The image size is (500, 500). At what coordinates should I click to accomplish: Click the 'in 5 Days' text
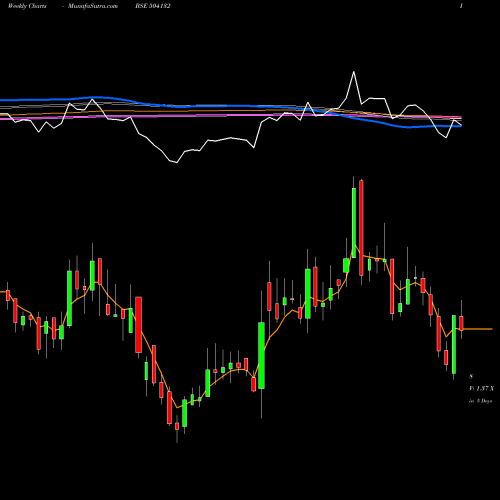[x=481, y=401]
